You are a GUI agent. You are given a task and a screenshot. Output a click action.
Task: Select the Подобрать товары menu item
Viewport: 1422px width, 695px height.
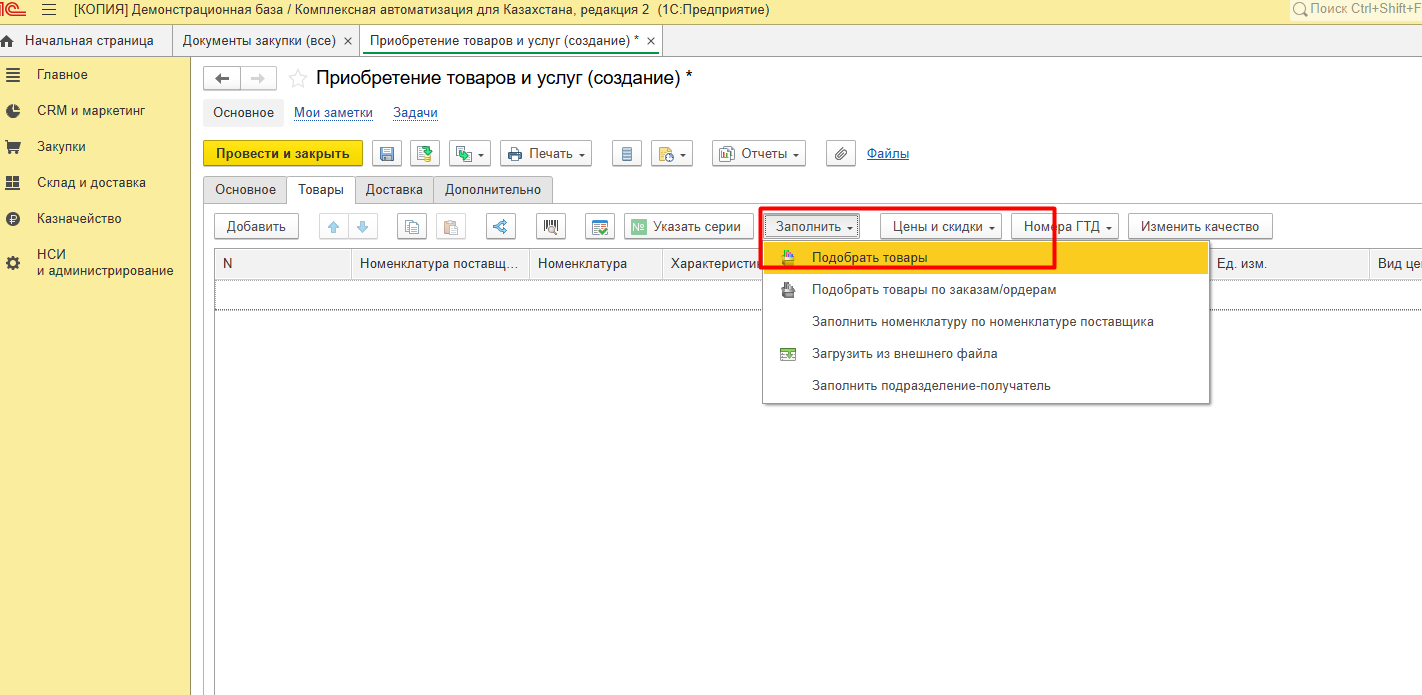click(869, 258)
